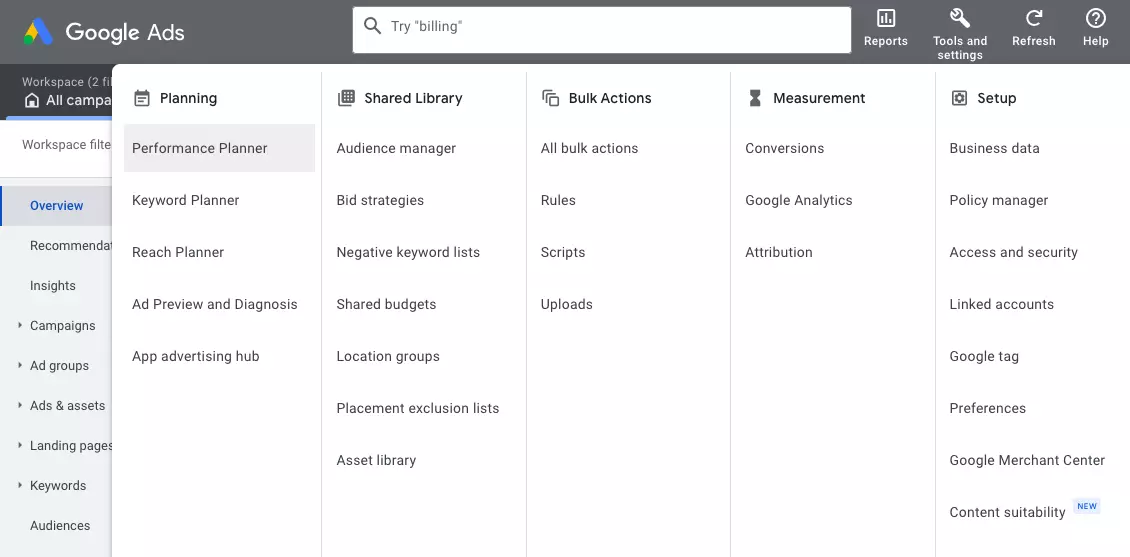Open Rules under Bulk Actions
Viewport: 1130px width, 557px height.
coord(558,200)
